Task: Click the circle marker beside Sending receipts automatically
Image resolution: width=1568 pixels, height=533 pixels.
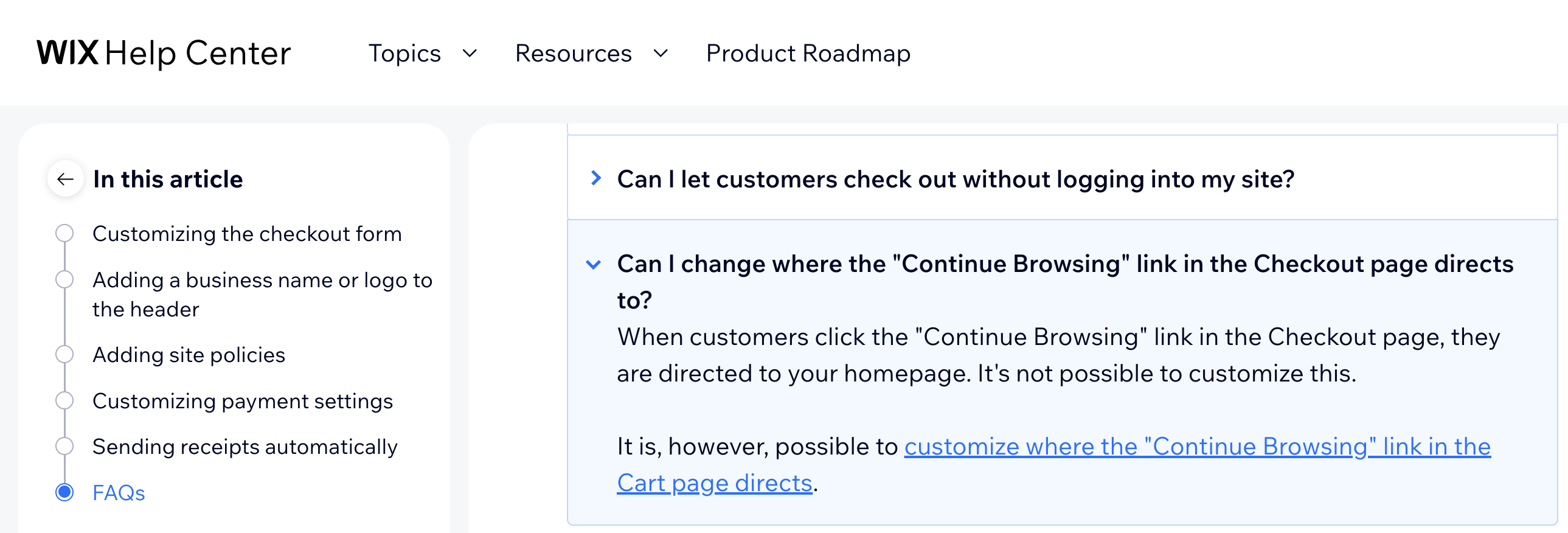Action: click(64, 447)
